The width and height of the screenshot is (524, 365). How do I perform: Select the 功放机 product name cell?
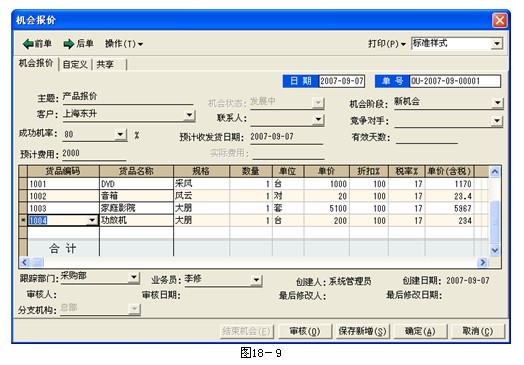(136, 221)
